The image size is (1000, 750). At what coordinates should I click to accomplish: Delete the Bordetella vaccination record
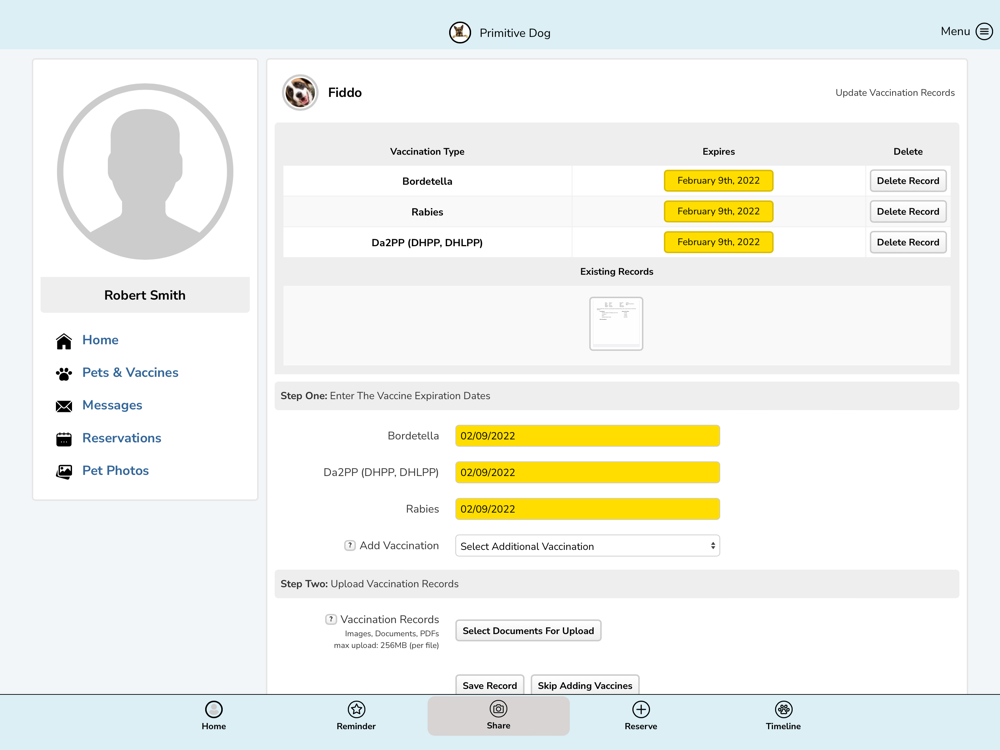(908, 180)
